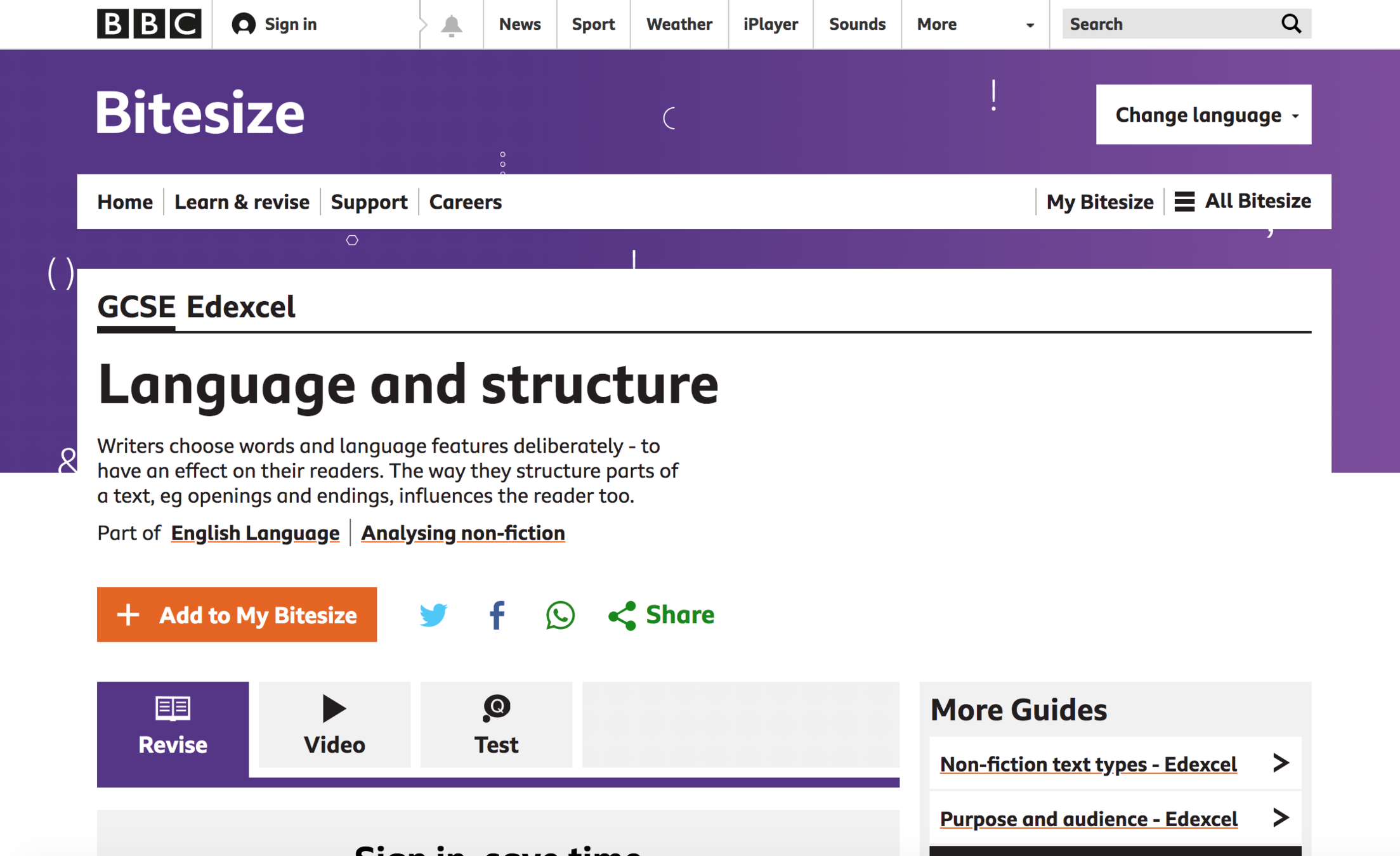Image resolution: width=1400 pixels, height=856 pixels.
Task: Add this page to My Bitesize
Action: [237, 614]
